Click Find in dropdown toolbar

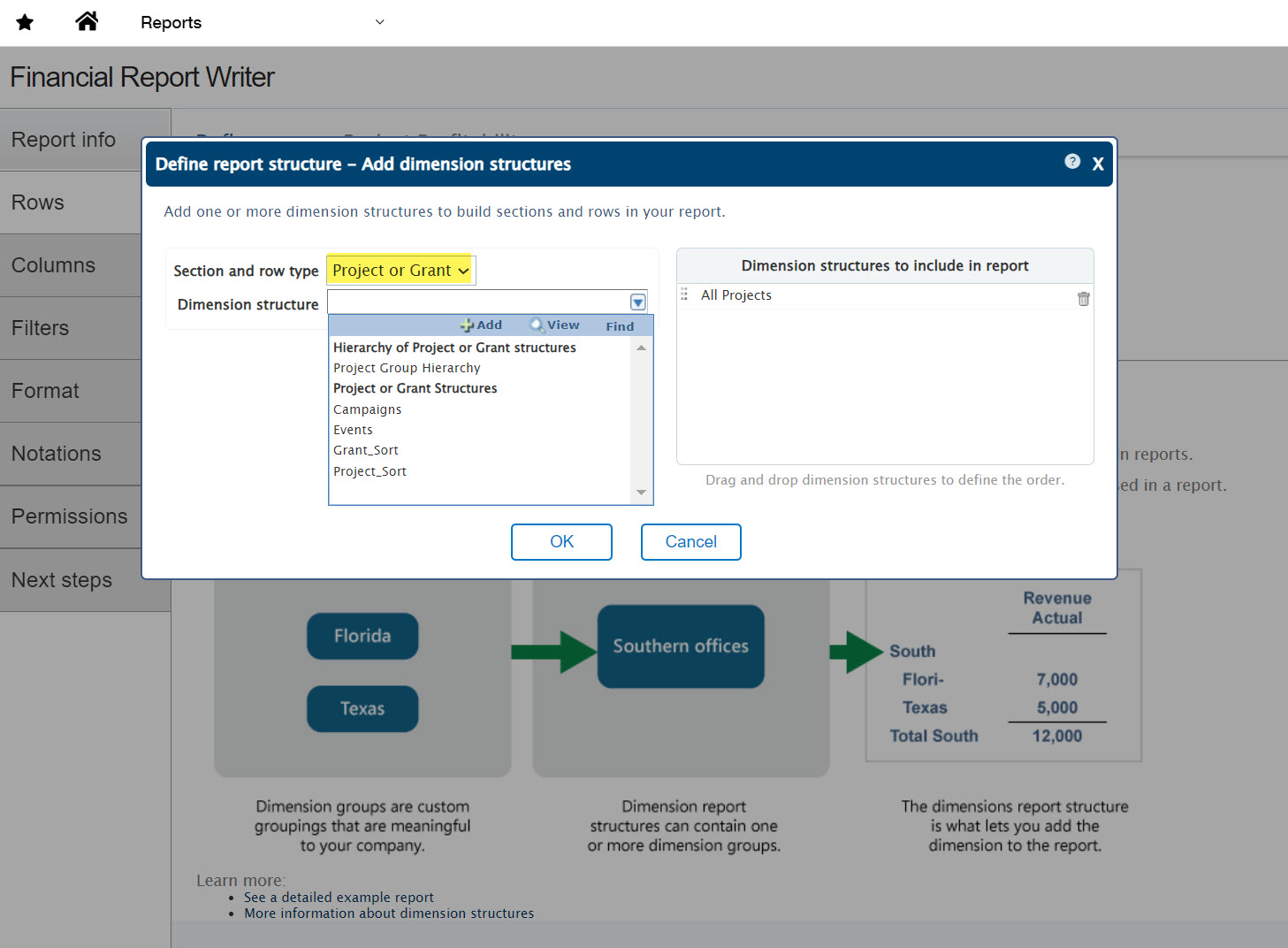pyautogui.click(x=619, y=326)
